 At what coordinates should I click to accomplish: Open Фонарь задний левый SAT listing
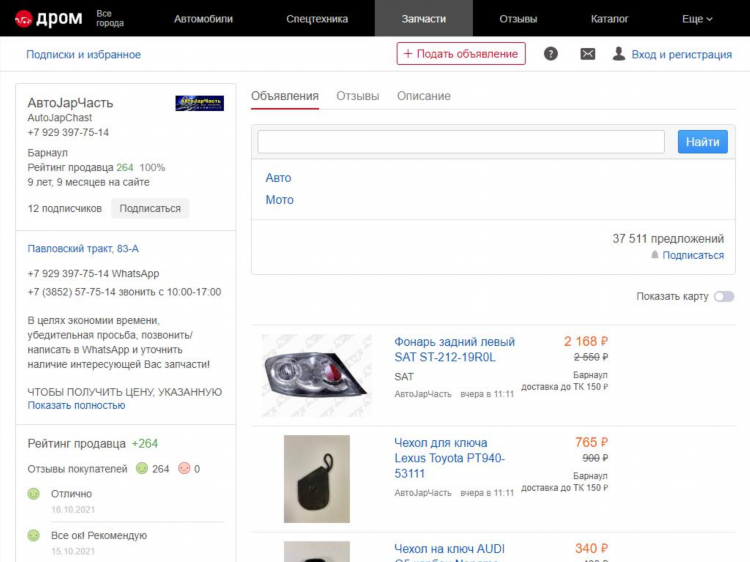click(454, 350)
